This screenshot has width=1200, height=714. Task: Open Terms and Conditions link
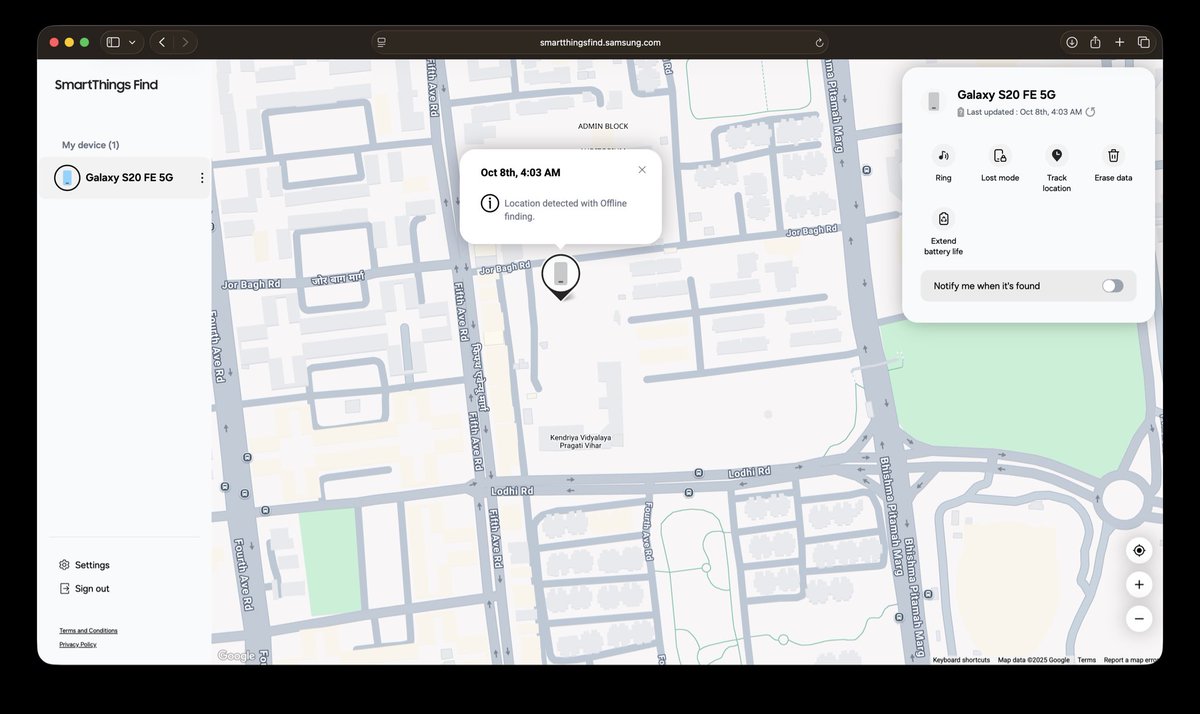pos(88,631)
